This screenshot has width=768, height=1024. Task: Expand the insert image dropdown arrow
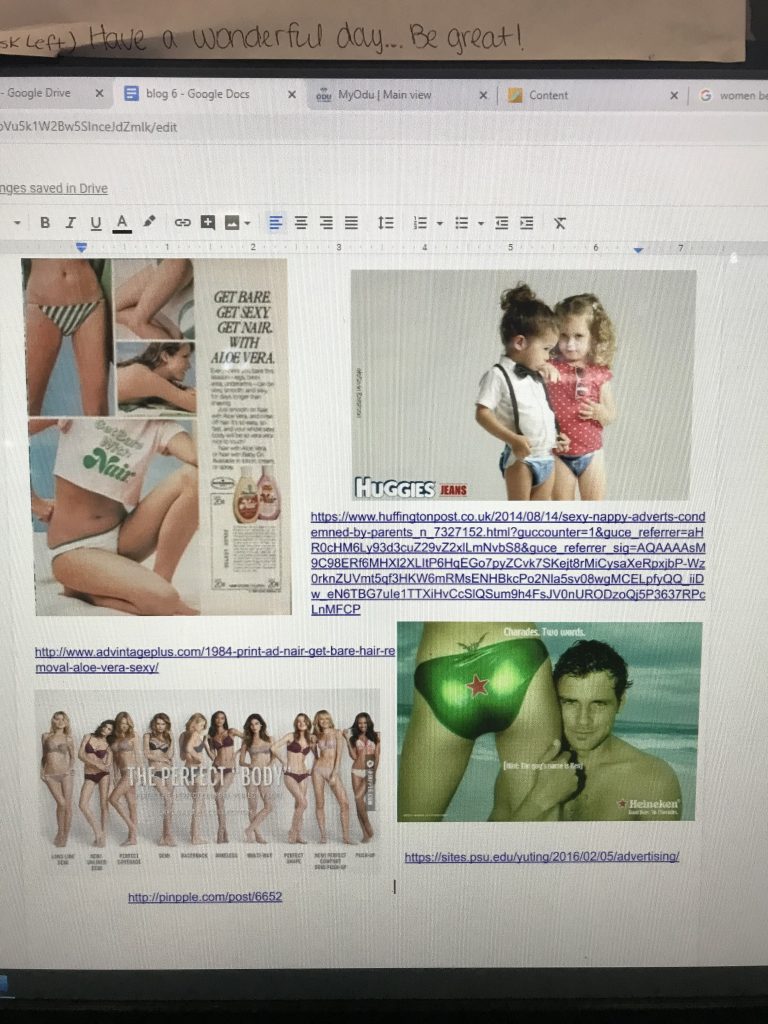(x=248, y=223)
